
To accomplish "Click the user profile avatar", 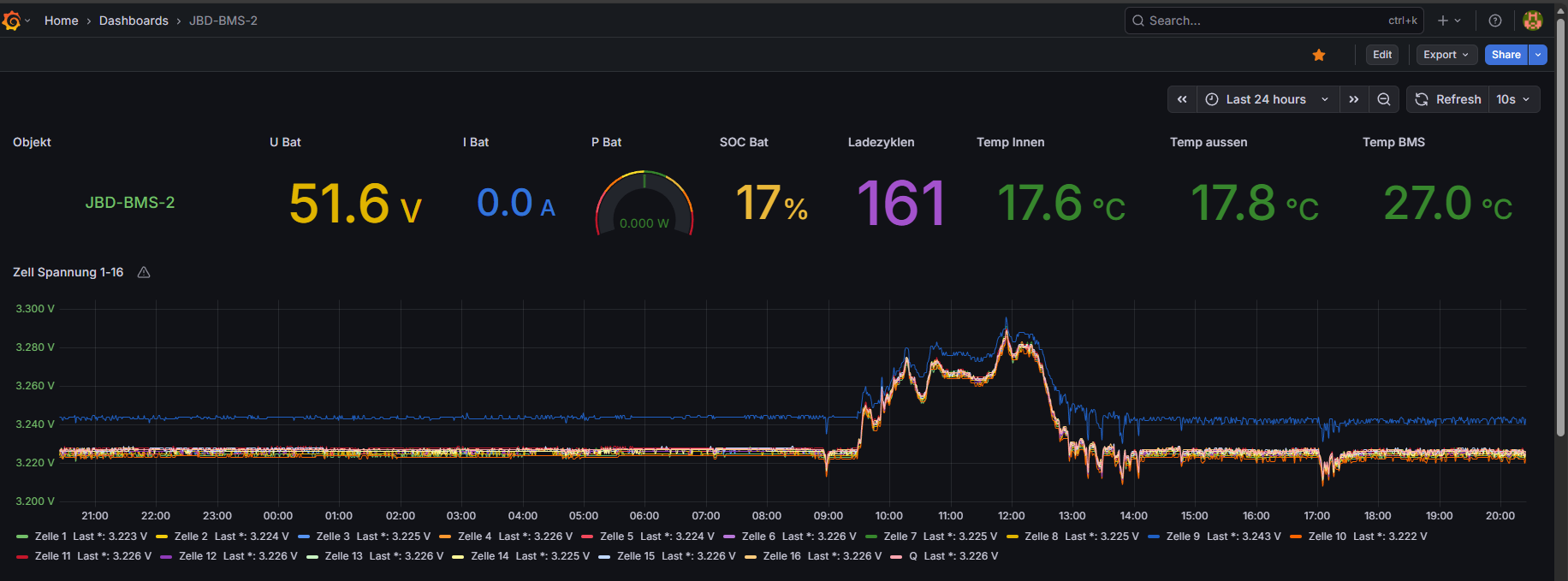I will (x=1533, y=21).
